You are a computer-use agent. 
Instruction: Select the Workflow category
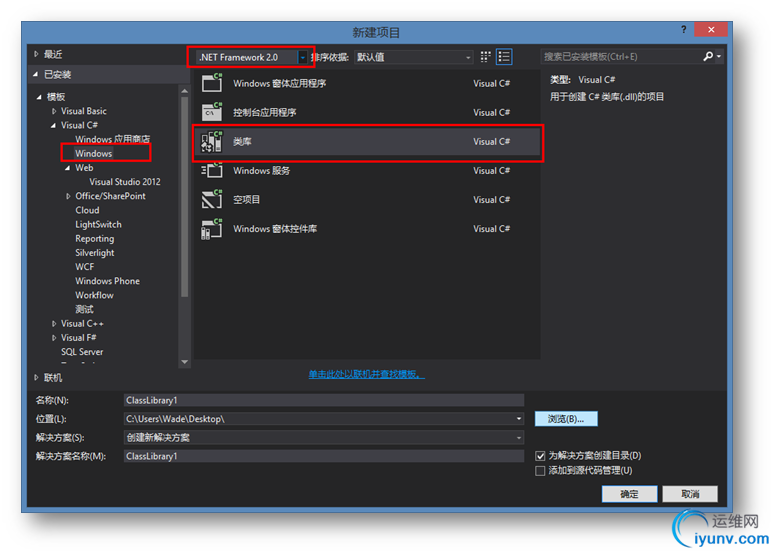click(94, 295)
